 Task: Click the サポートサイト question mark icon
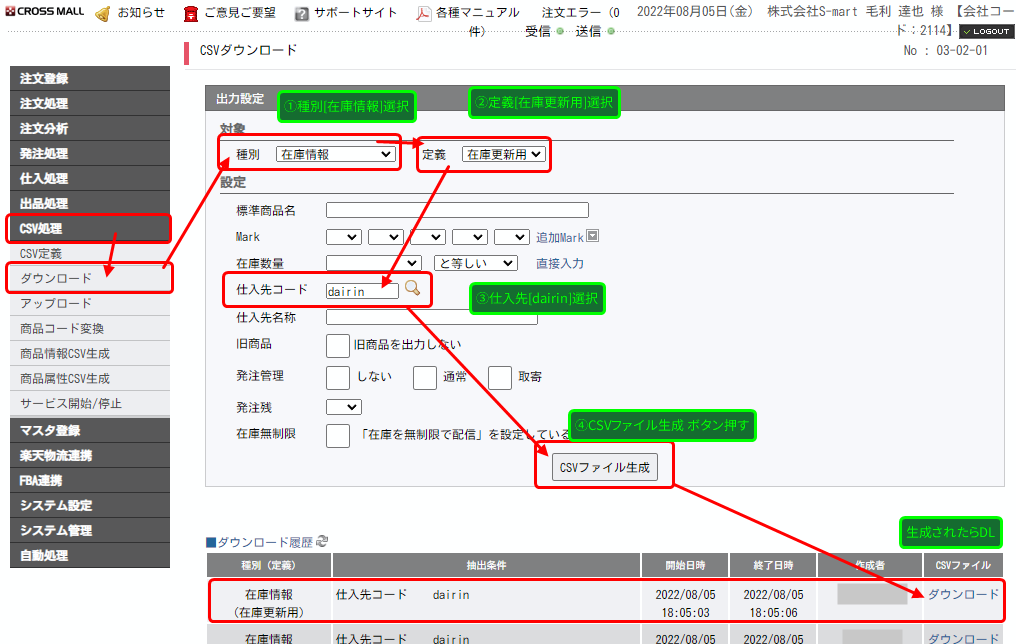pyautogui.click(x=301, y=13)
